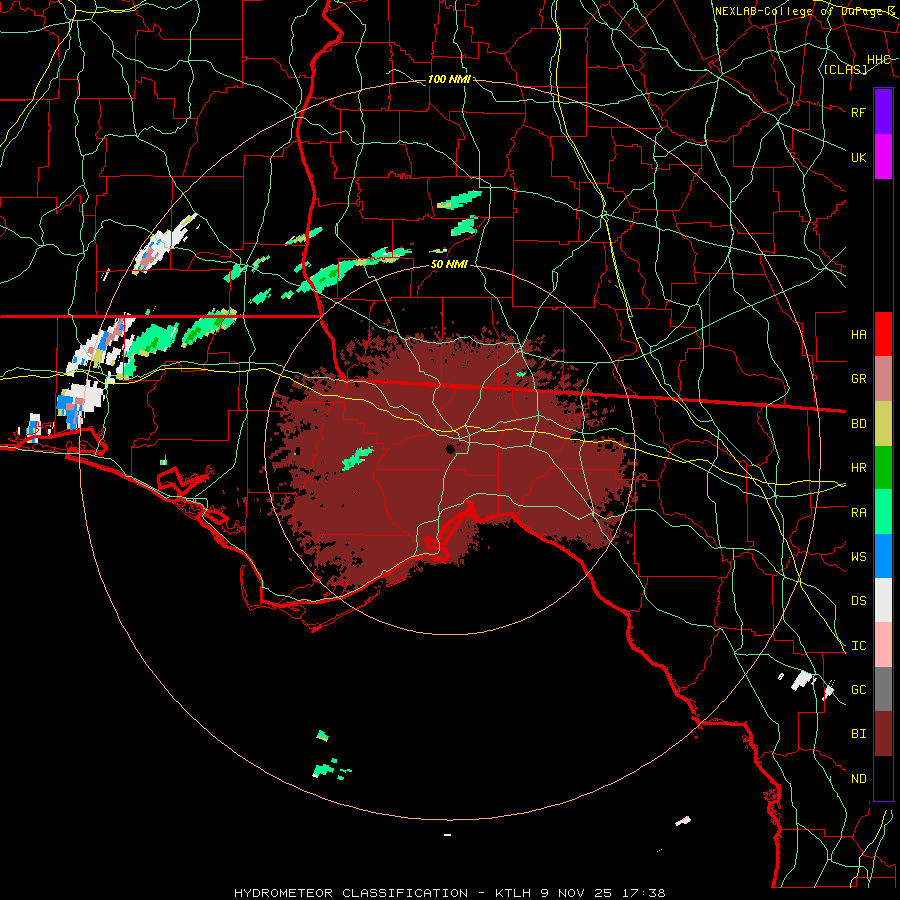This screenshot has height=900, width=900.
Task: Click the 17:38 timestamp in caption
Action: [x=644, y=893]
